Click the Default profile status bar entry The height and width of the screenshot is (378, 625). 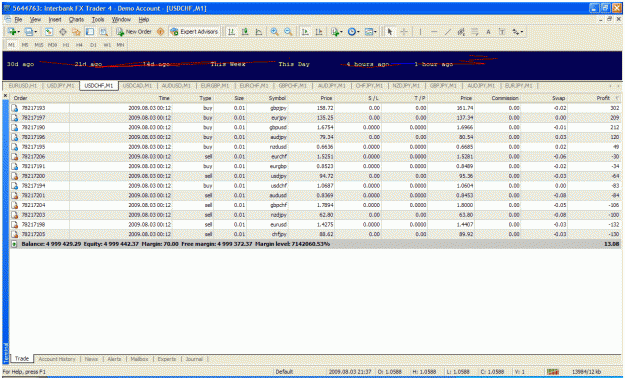tap(284, 372)
